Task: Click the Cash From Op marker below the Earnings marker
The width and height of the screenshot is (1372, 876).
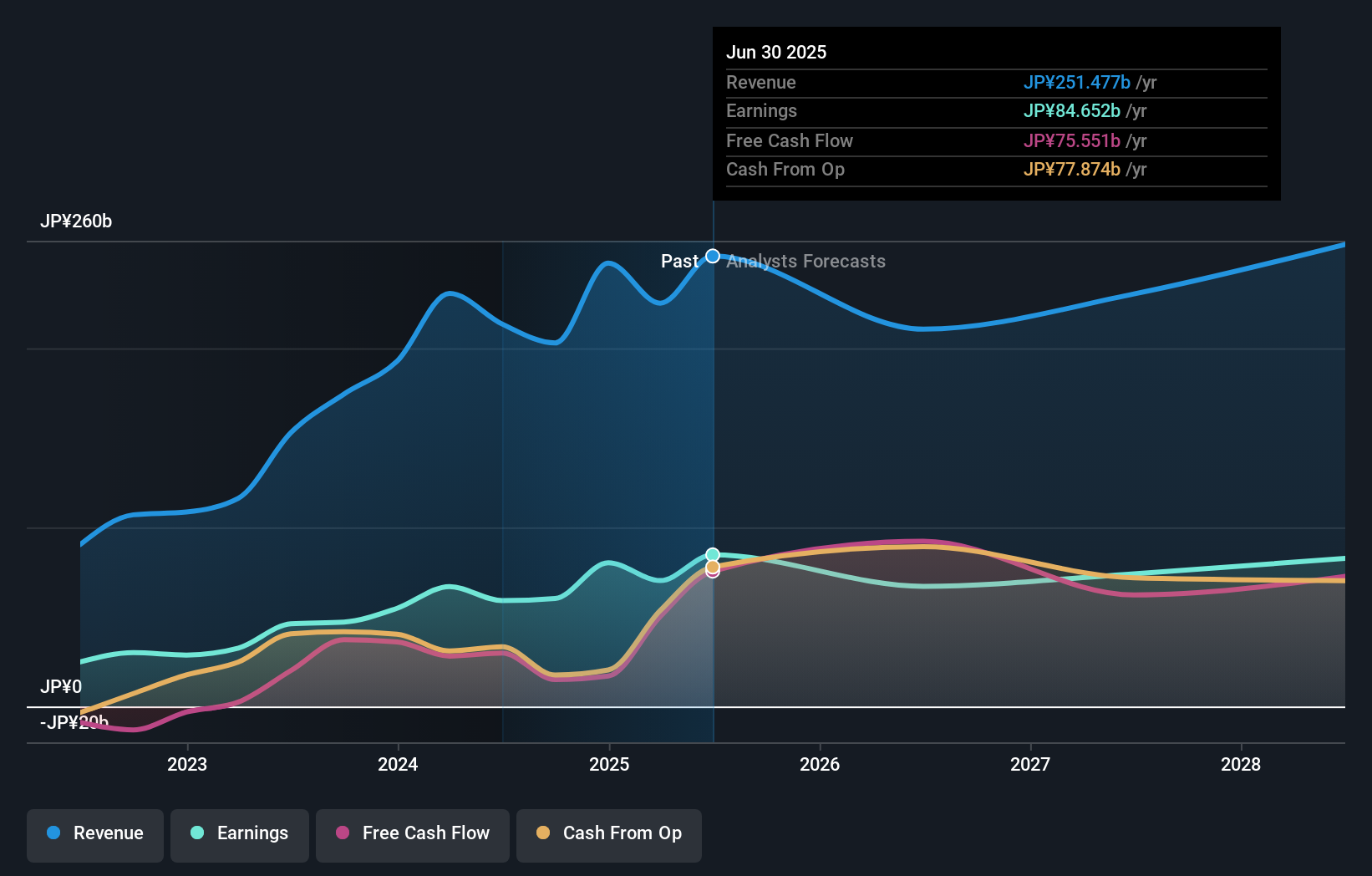Action: [x=712, y=568]
